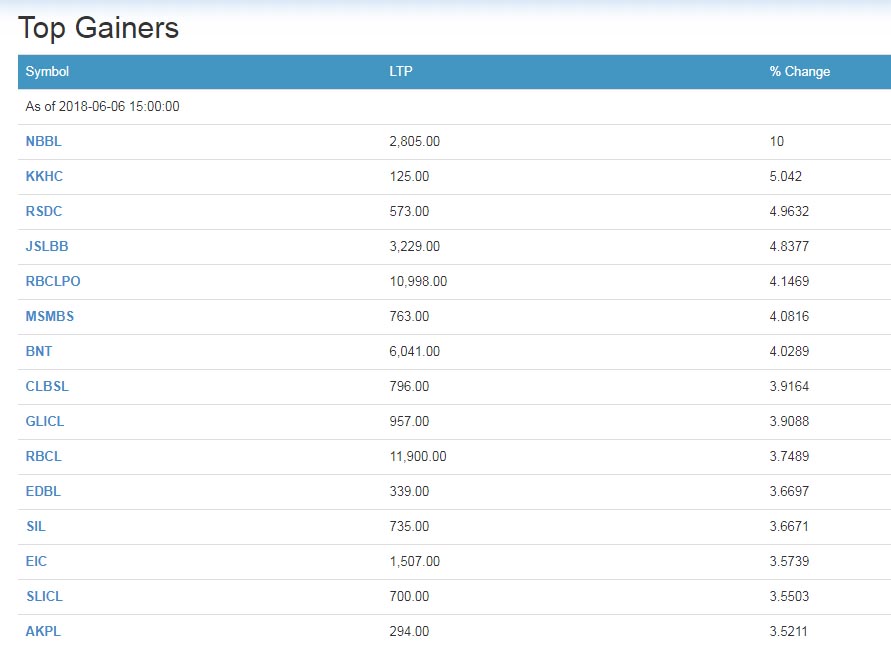Select the GLICL symbol link
The image size is (891, 648).
coord(45,421)
